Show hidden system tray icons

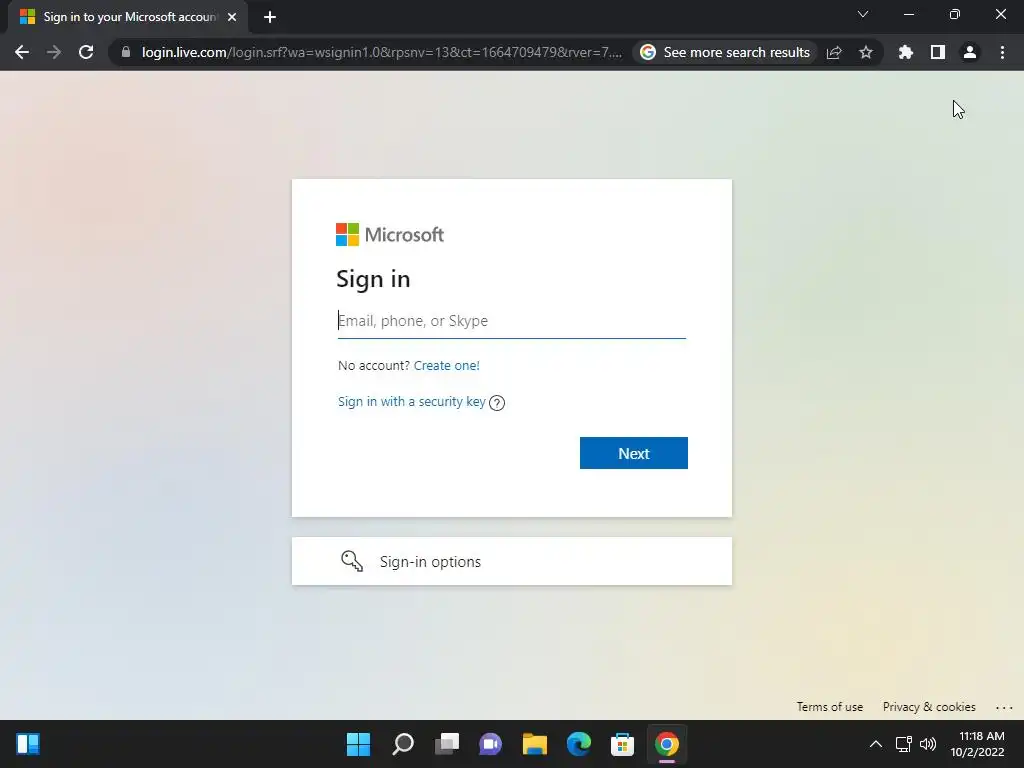click(876, 744)
